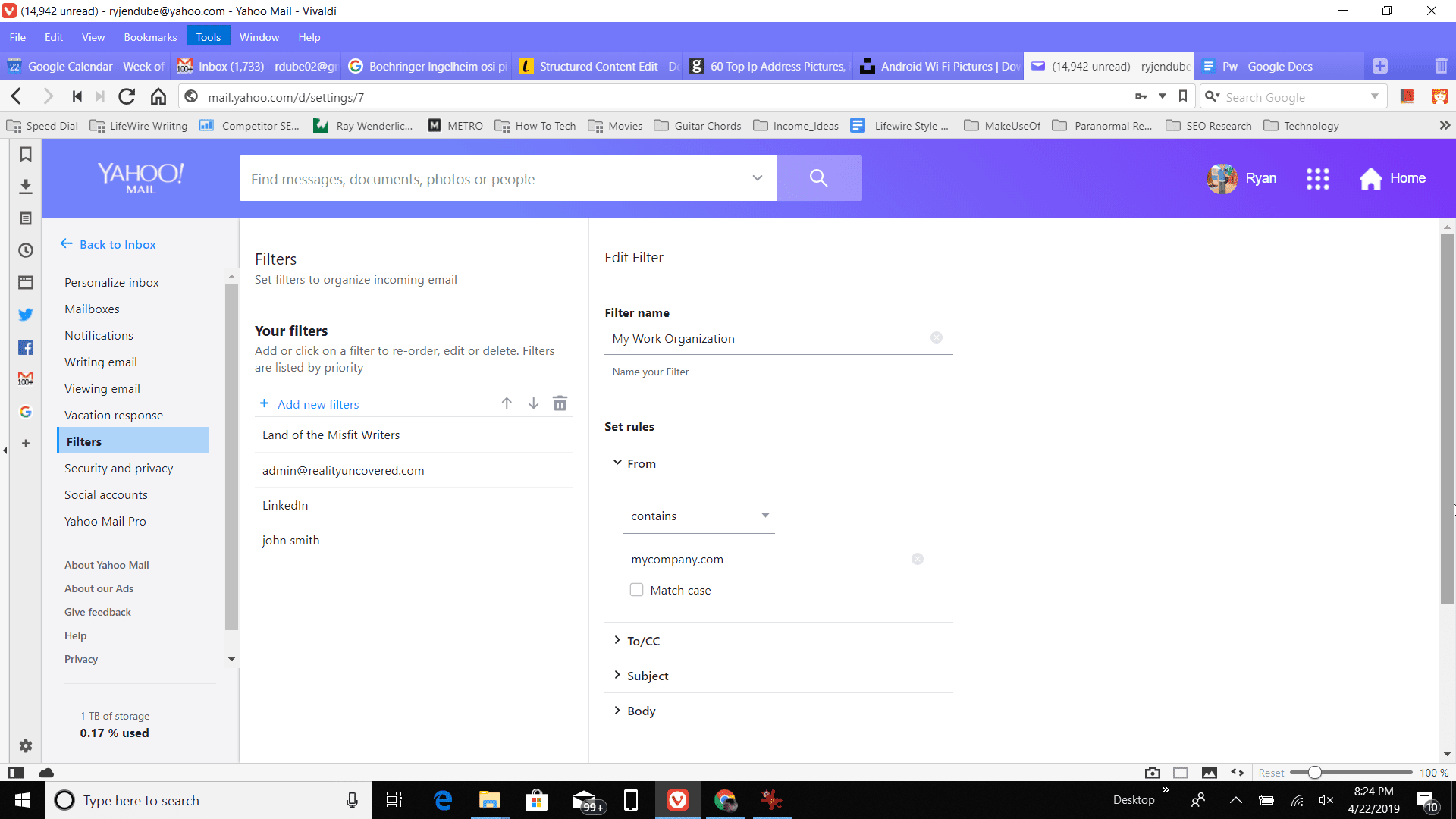Click the Back to Inbox arrow icon

66,244
